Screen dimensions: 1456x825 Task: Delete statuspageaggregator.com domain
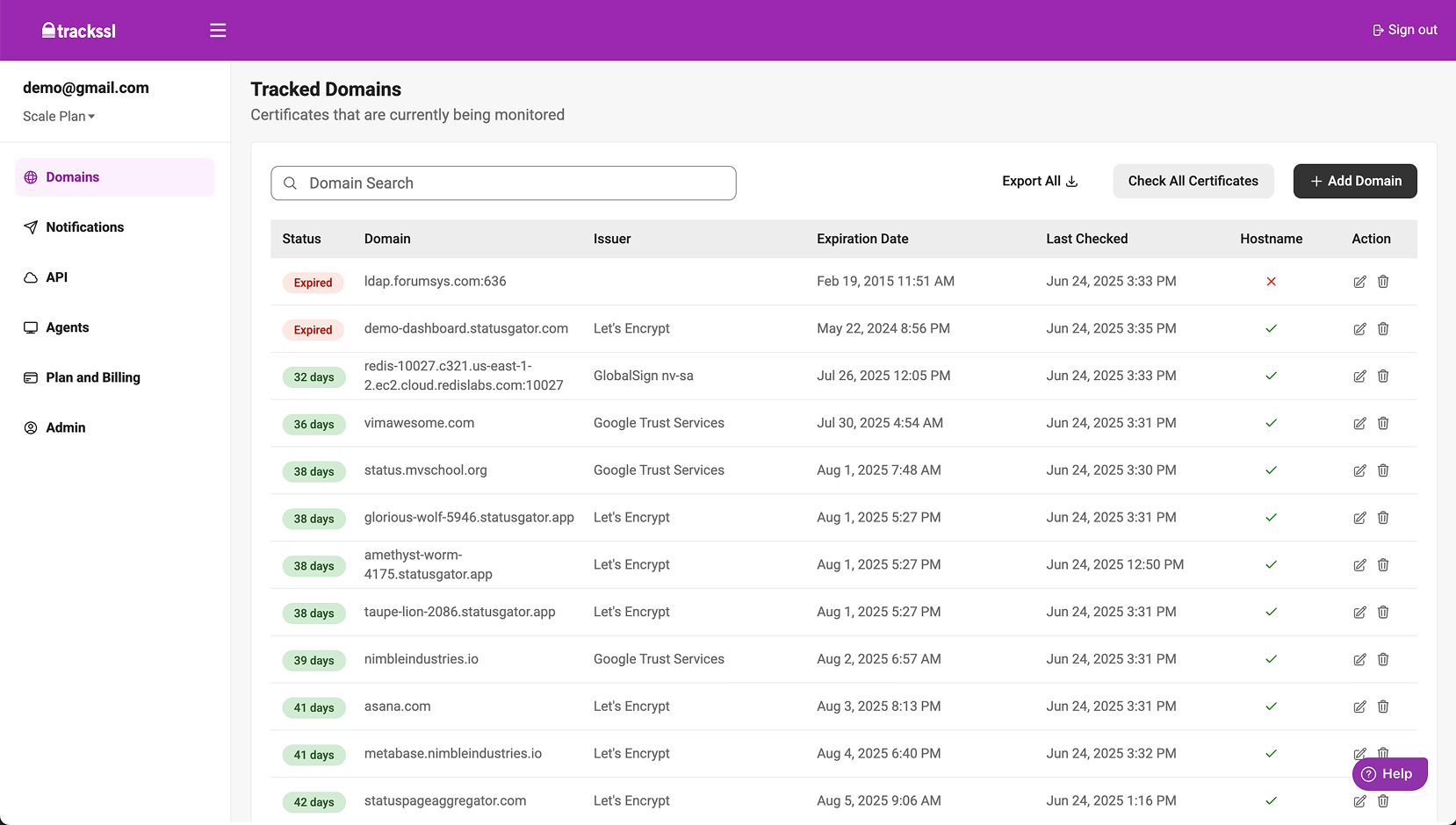1383,801
